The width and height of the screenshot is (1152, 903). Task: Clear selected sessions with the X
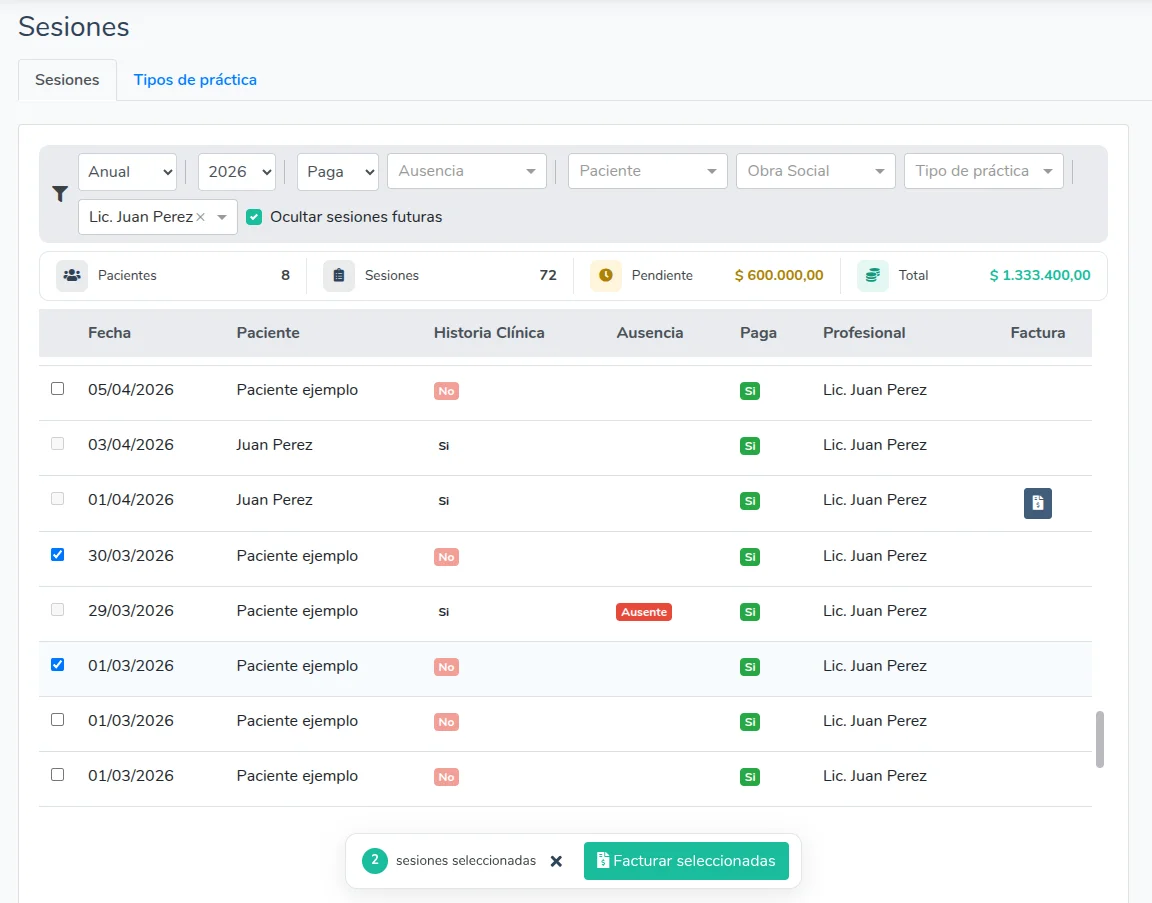click(x=556, y=861)
